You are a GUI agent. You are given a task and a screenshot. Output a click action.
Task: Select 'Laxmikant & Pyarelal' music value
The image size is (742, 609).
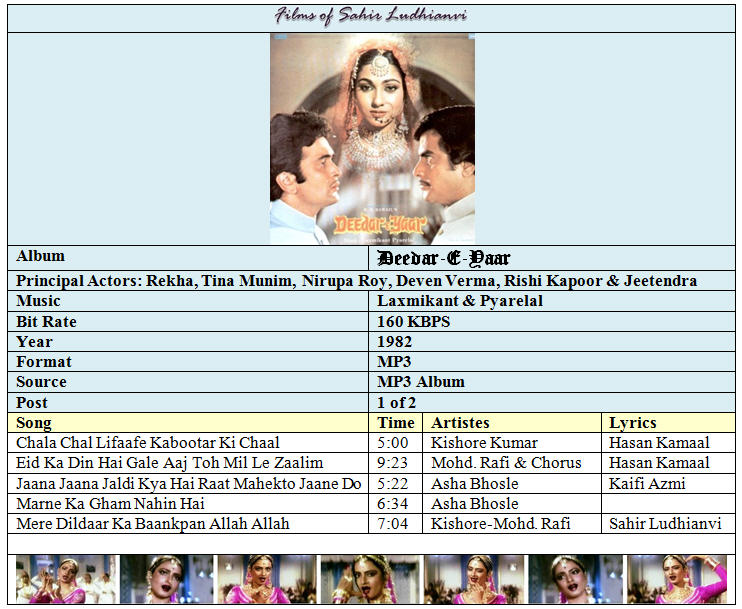click(x=459, y=301)
